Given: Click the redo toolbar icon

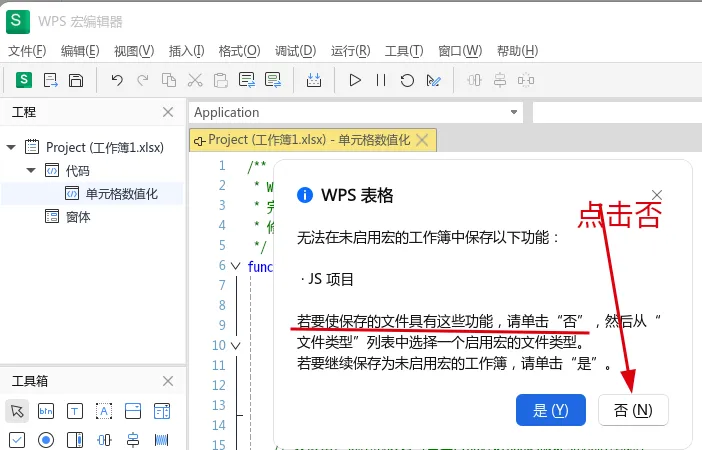Looking at the screenshot, I should click(x=143, y=80).
